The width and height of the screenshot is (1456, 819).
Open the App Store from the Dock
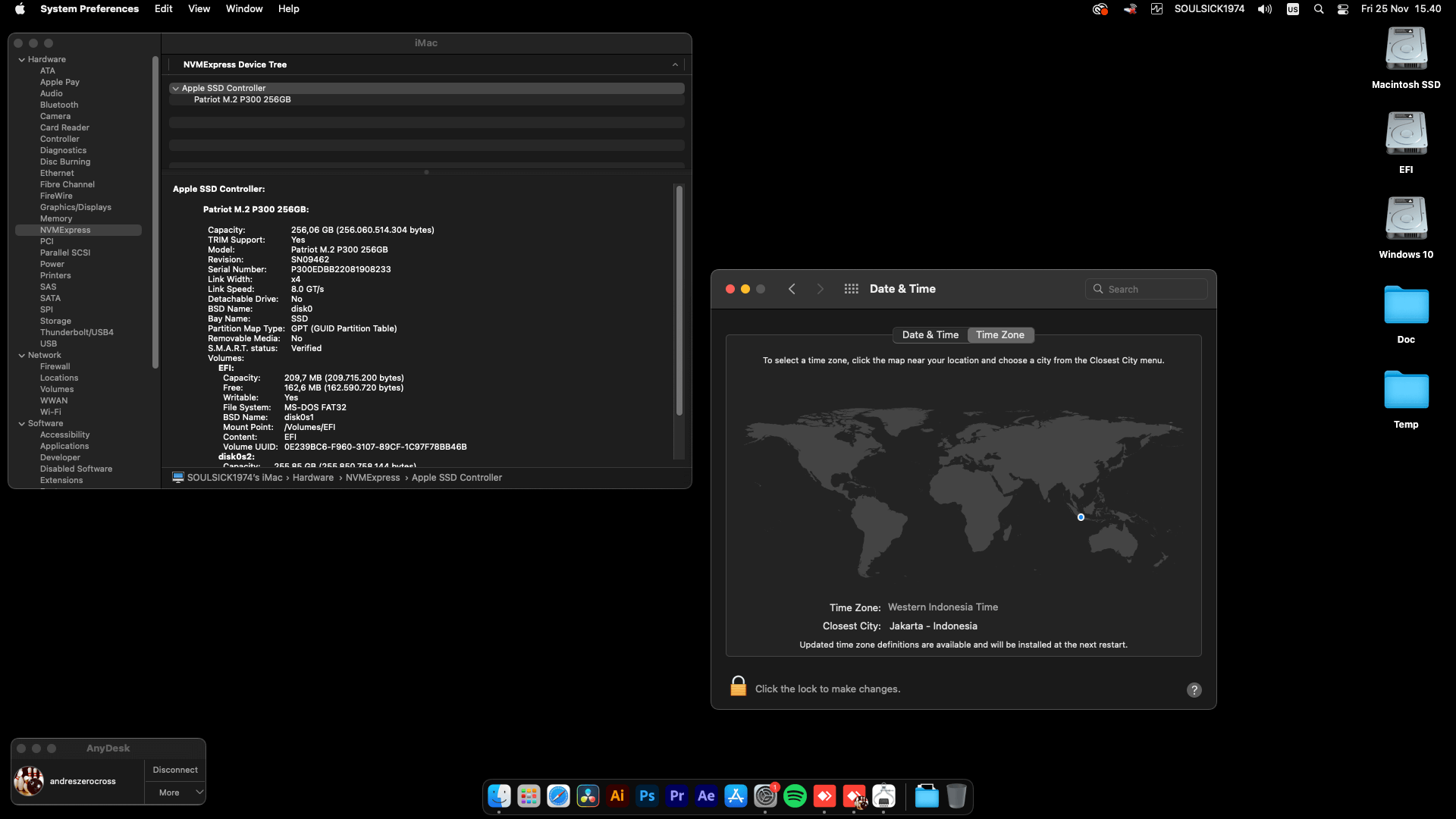(736, 796)
